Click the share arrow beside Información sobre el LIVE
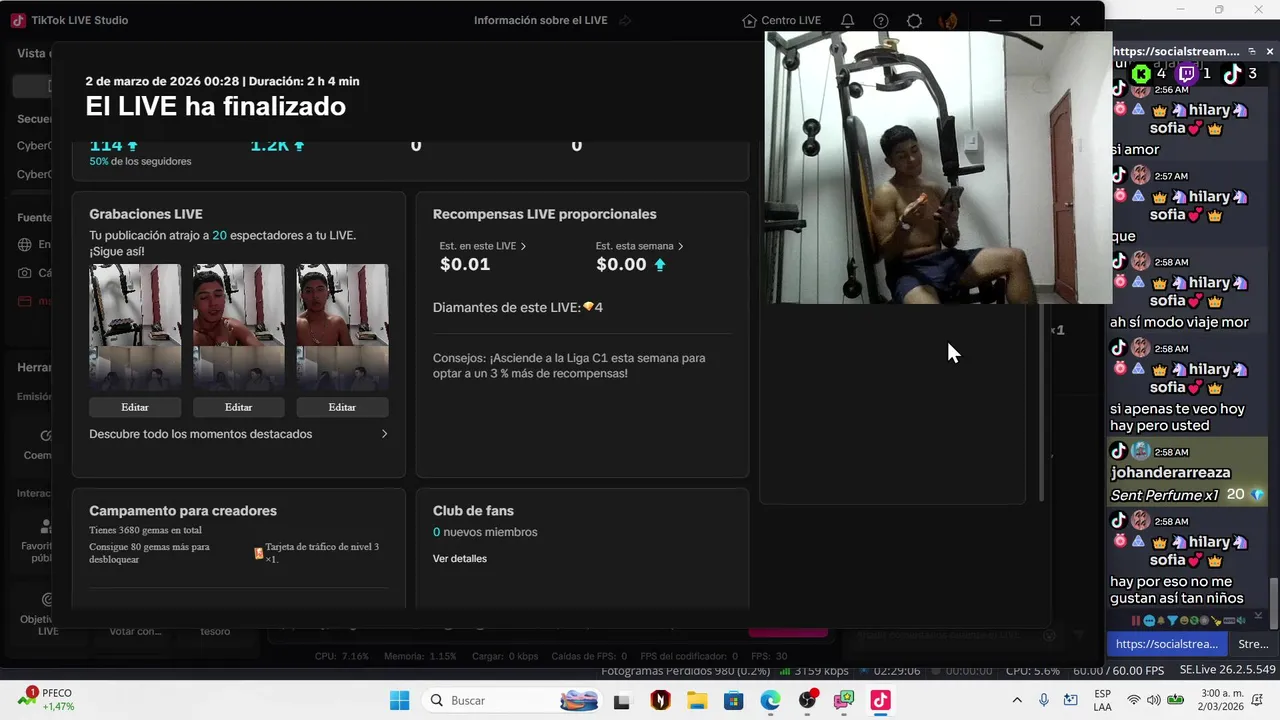Viewport: 1280px width, 720px height. (625, 20)
